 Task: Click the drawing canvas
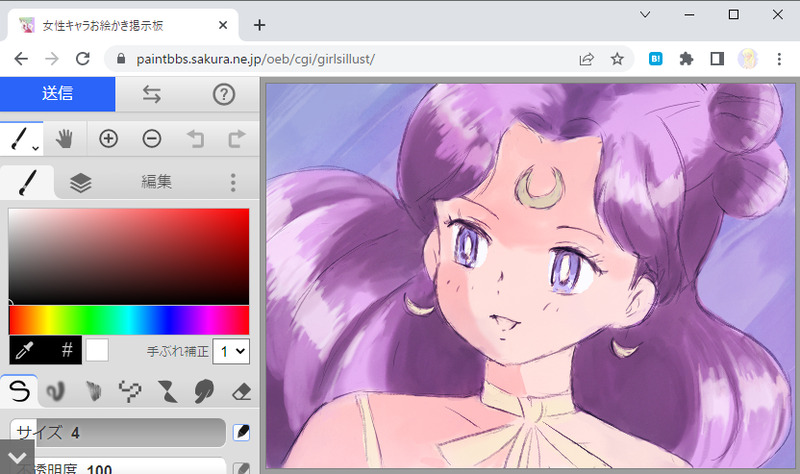(531, 276)
